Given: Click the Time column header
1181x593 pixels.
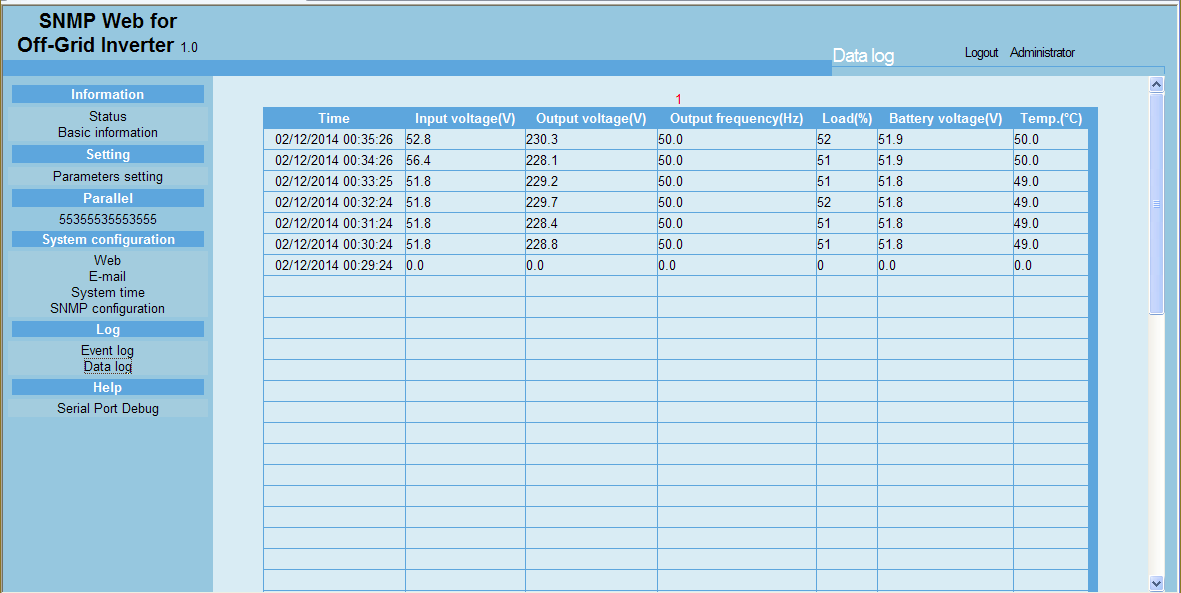Looking at the screenshot, I should [334, 118].
